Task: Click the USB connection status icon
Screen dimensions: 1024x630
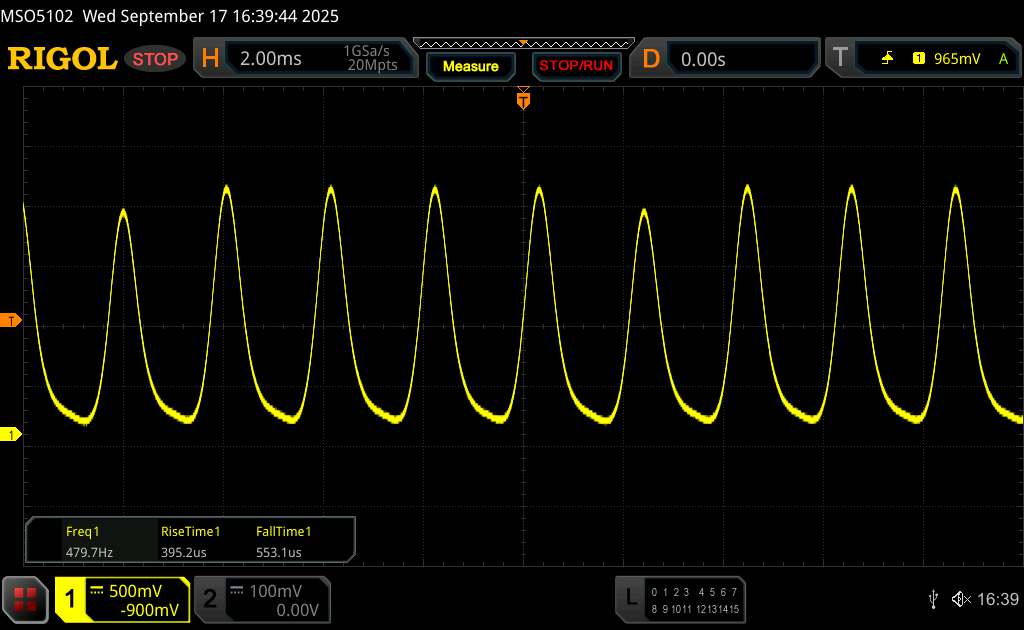Action: [x=933, y=598]
